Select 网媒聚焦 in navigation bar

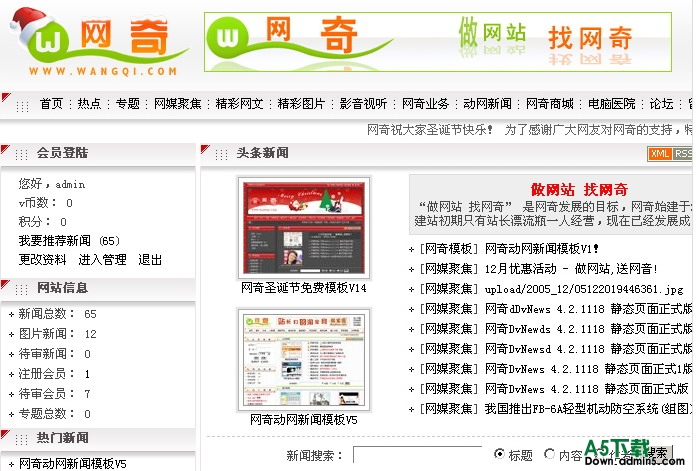(178, 104)
